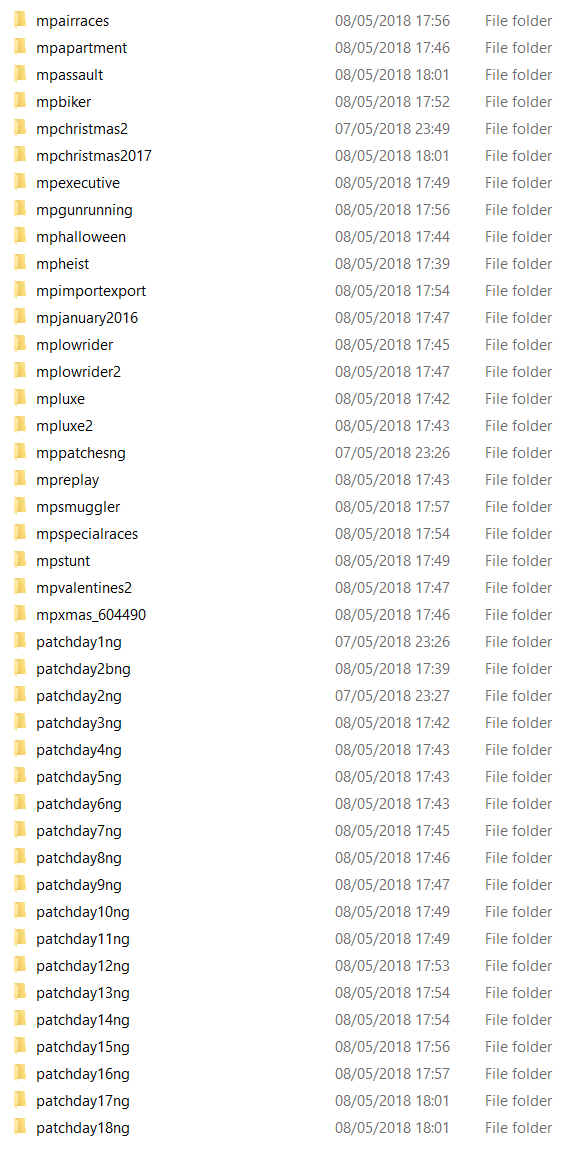Click the mphalloween date 08/05/2018 17:44

(392, 236)
